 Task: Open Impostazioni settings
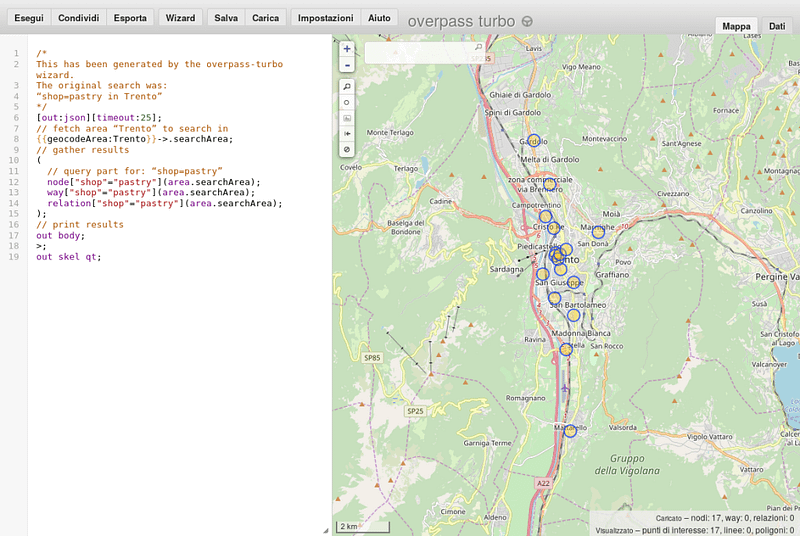click(x=326, y=18)
